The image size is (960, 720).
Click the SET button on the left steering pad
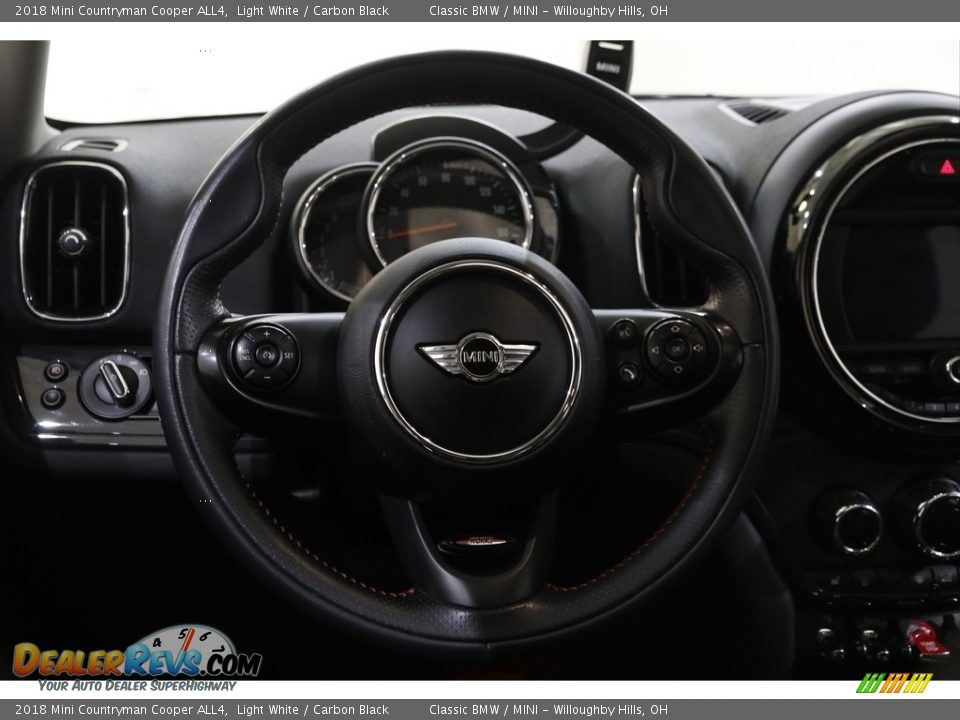click(x=288, y=356)
